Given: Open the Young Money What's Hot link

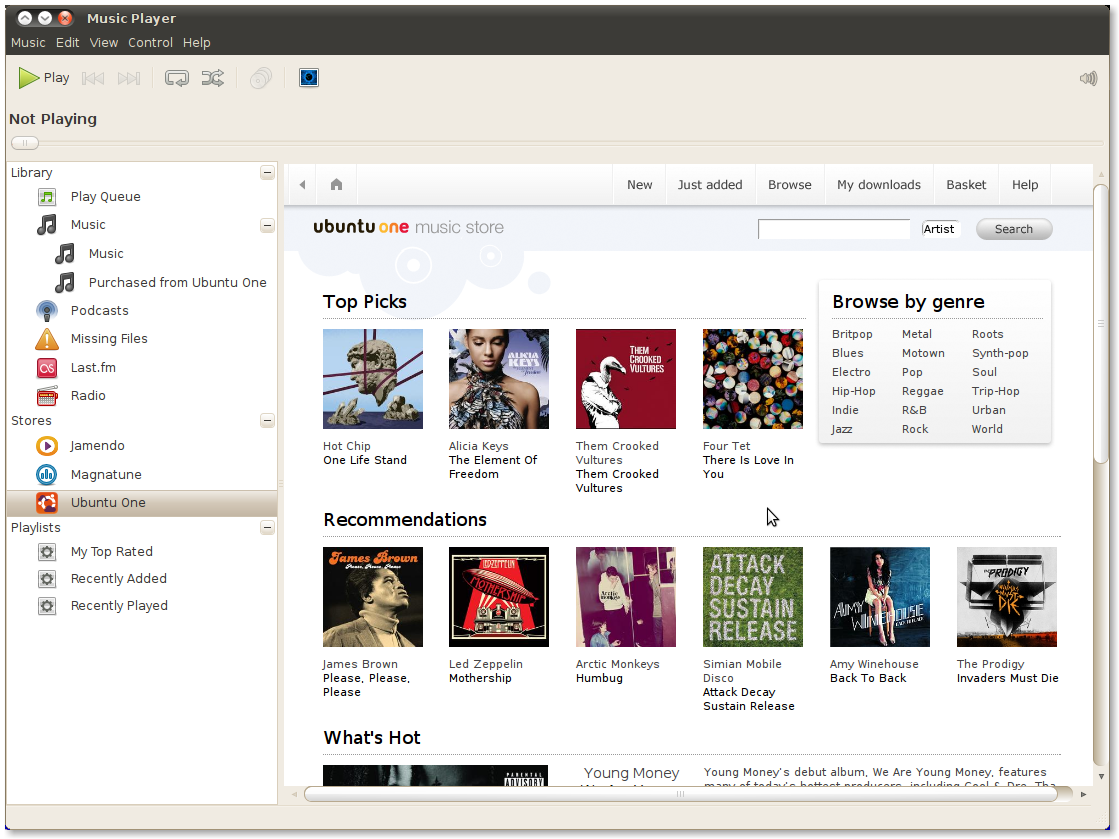Looking at the screenshot, I should (x=631, y=773).
